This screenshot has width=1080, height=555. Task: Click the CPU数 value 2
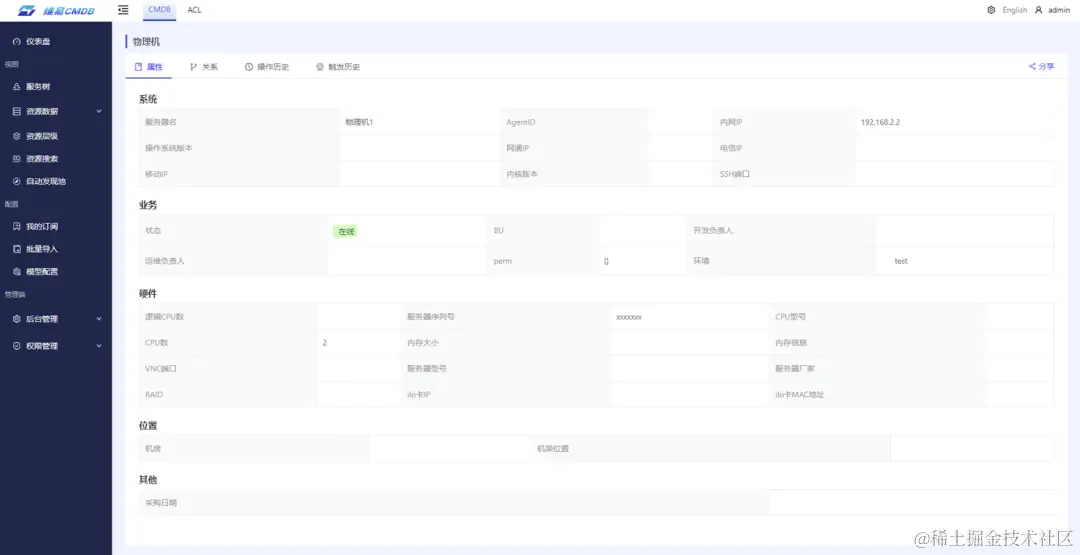point(324,343)
